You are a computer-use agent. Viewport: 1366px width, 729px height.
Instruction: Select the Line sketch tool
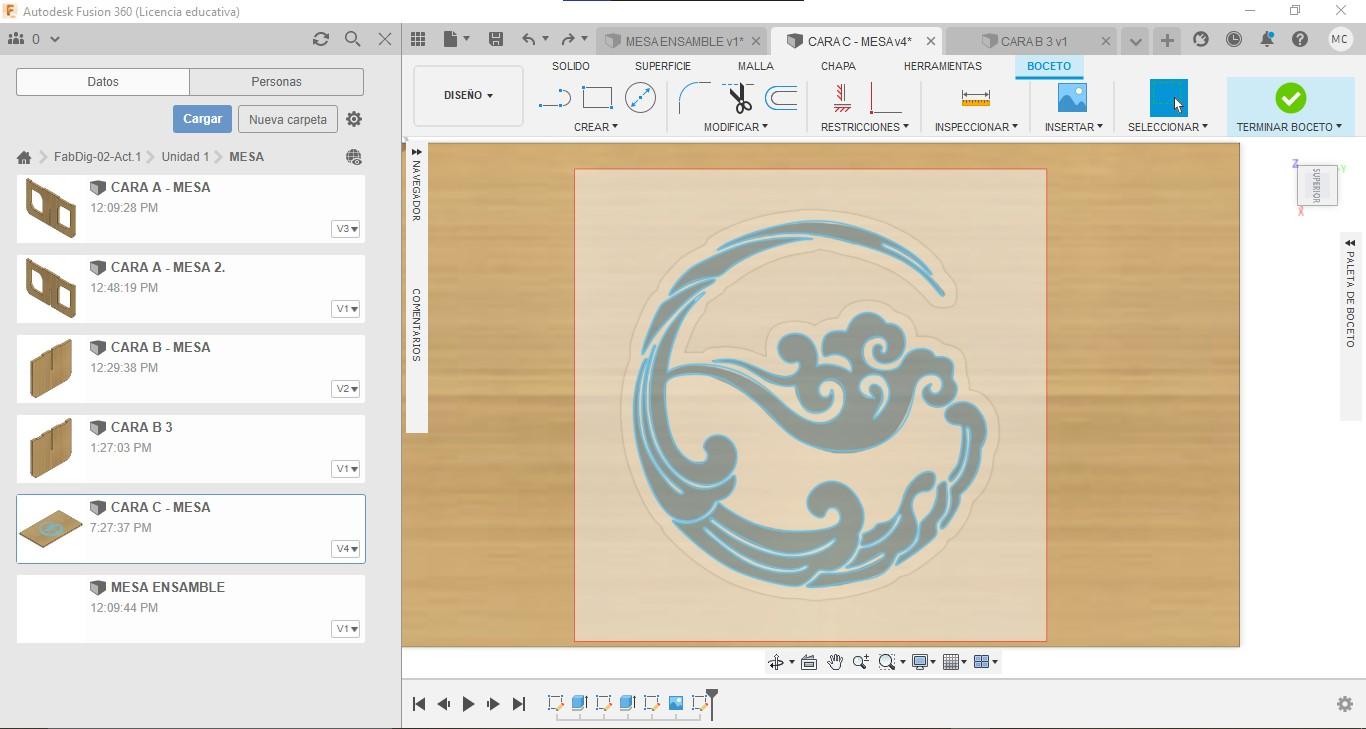pyautogui.click(x=554, y=98)
